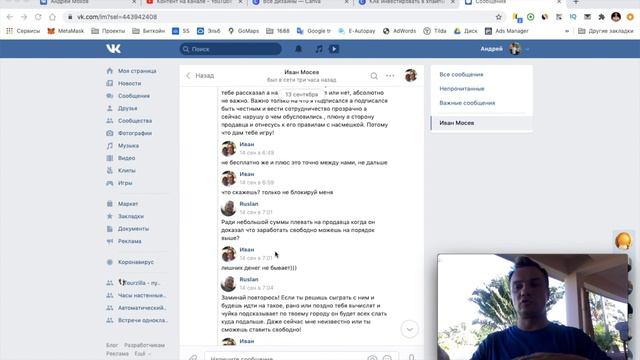Open Маркет in left sidebar
Image resolution: width=640 pixels, height=360 pixels.
[128, 204]
